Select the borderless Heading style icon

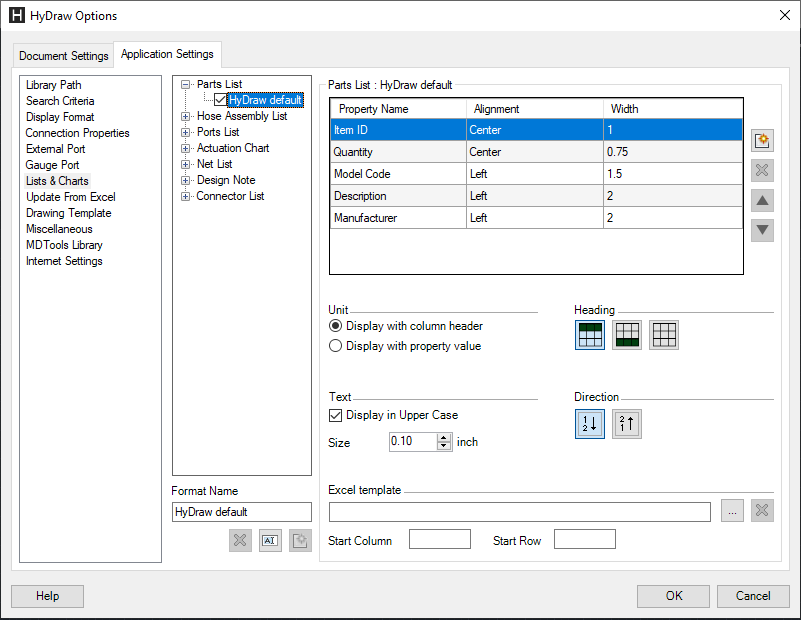(663, 335)
